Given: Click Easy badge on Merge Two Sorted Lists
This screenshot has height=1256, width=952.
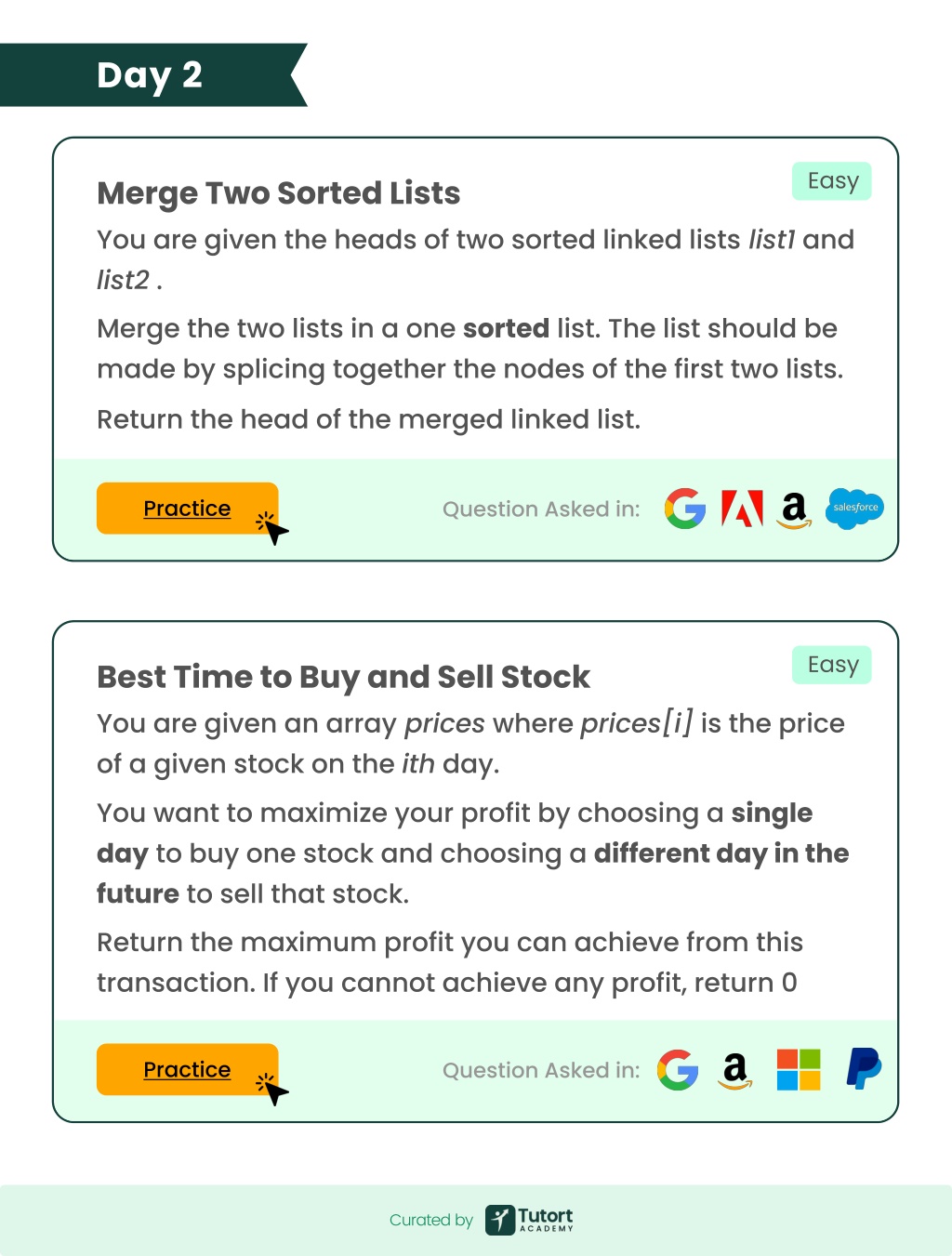Looking at the screenshot, I should [x=832, y=181].
